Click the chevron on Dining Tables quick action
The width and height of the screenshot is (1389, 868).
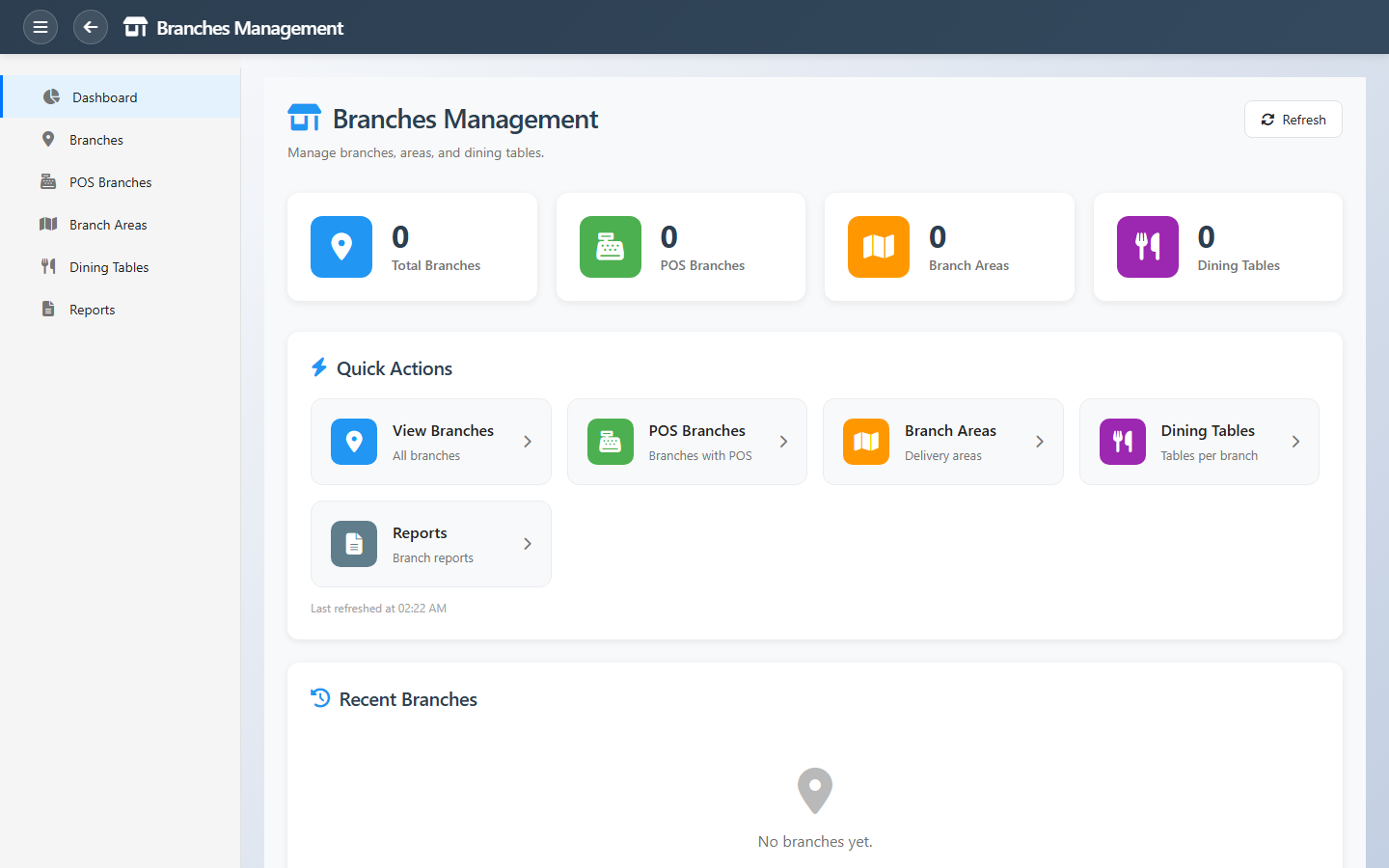pos(1295,442)
